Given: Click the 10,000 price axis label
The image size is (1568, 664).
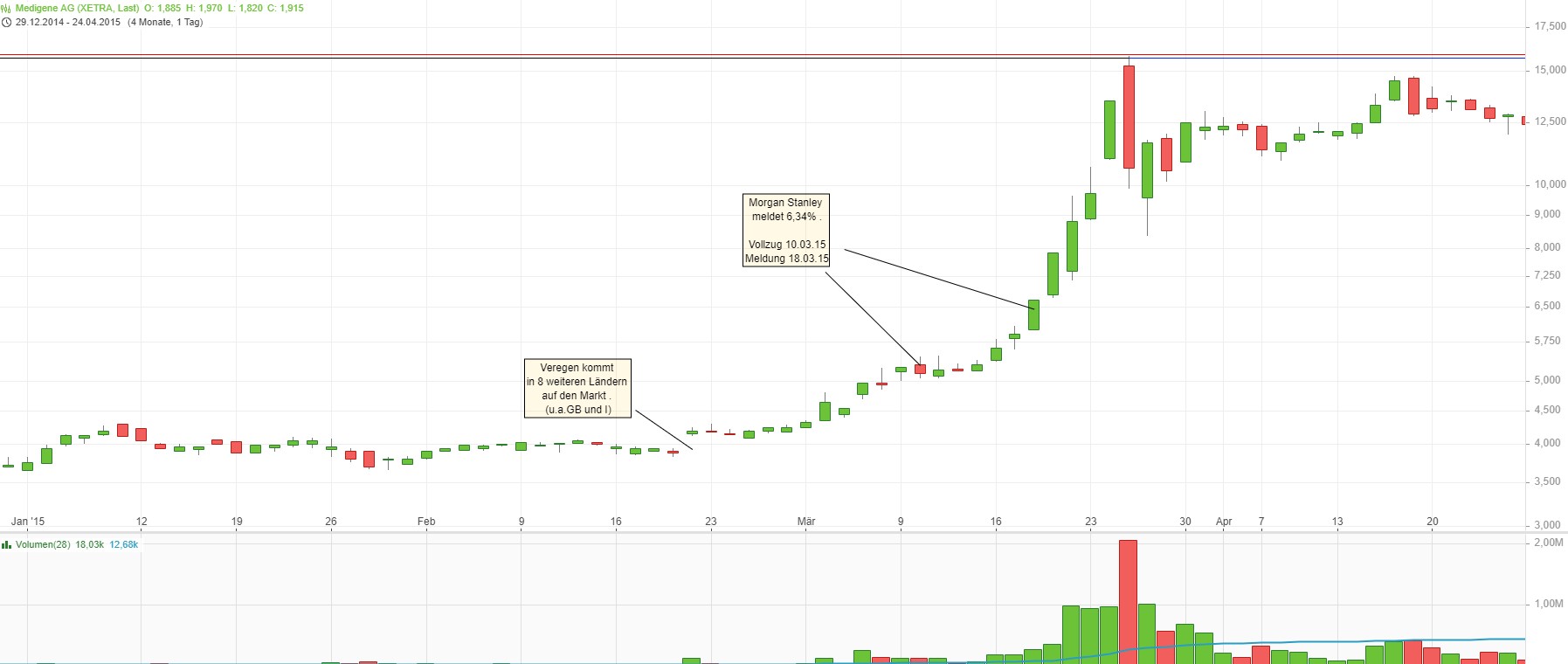Looking at the screenshot, I should click(x=1551, y=184).
